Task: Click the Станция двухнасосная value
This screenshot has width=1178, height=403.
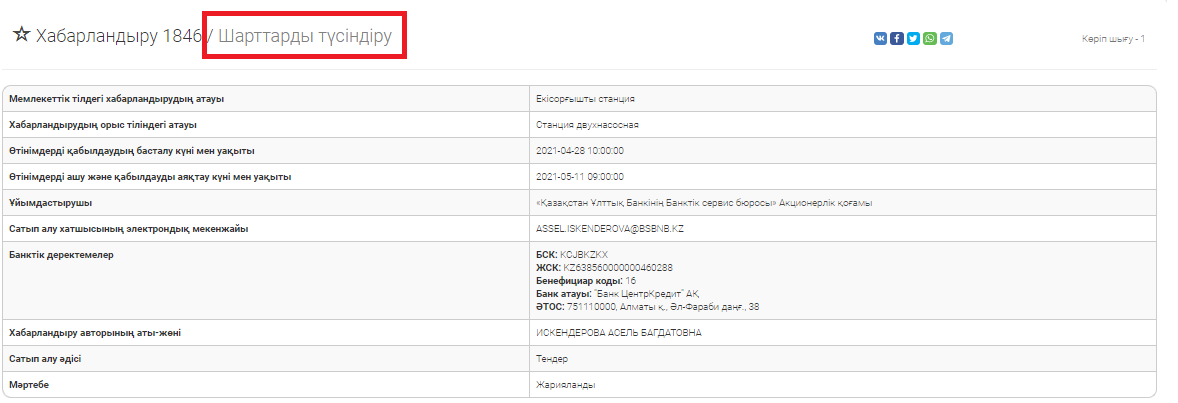Action: tap(587, 125)
